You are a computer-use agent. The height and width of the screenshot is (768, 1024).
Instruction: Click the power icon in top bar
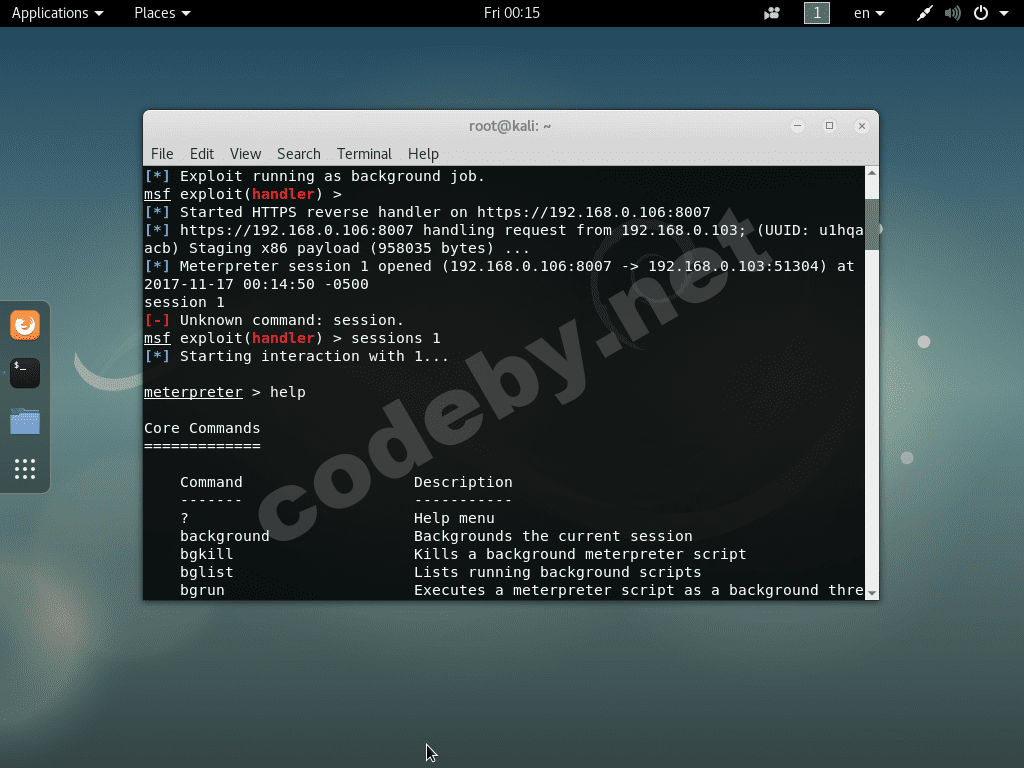point(981,13)
